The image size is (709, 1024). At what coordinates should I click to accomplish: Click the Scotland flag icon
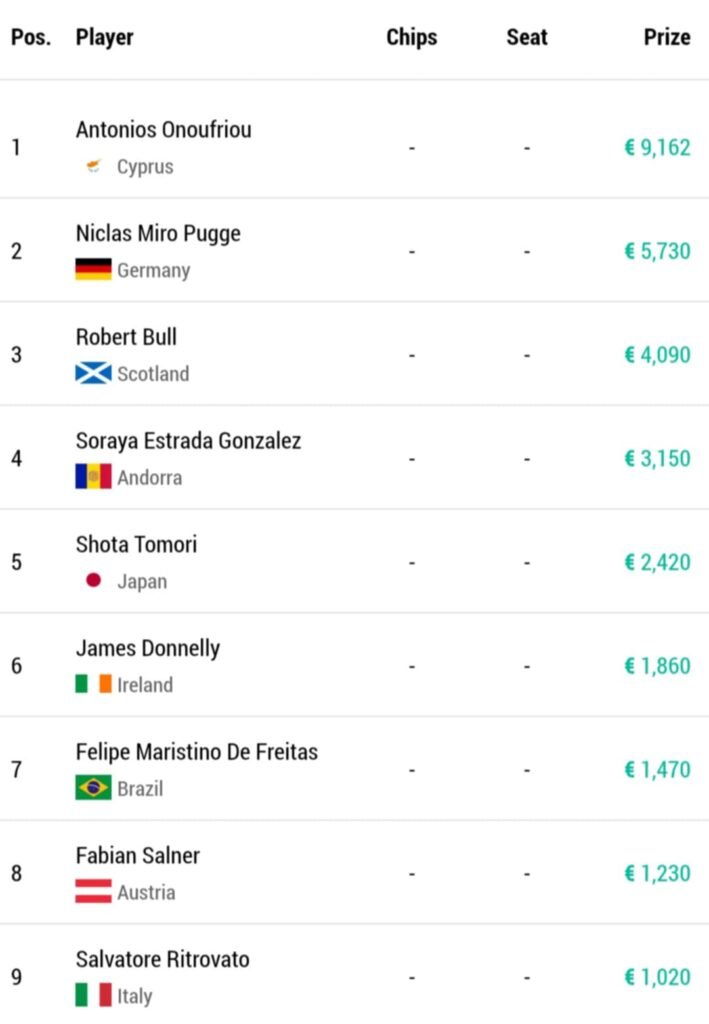(93, 374)
